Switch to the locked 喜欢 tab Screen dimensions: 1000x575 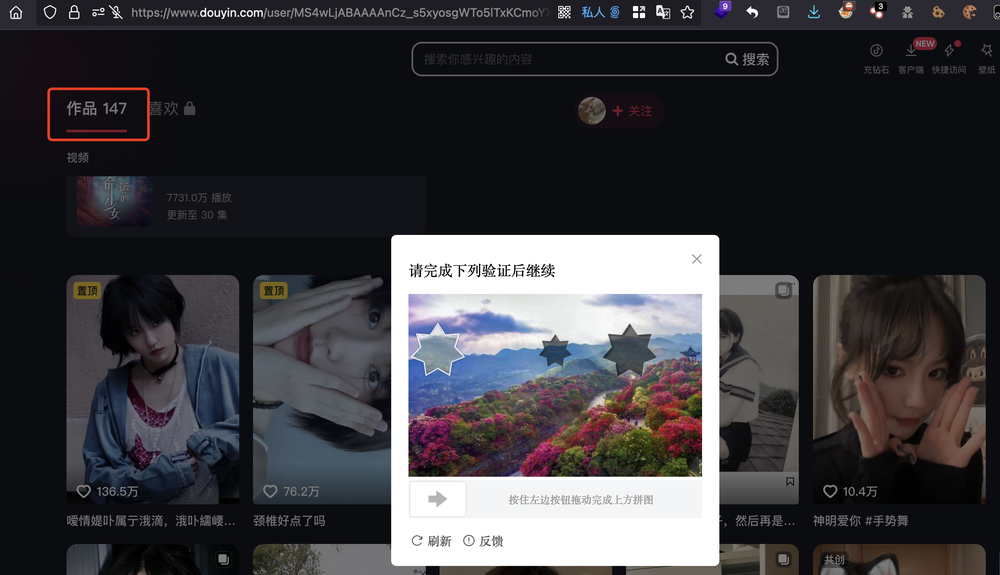tap(172, 109)
